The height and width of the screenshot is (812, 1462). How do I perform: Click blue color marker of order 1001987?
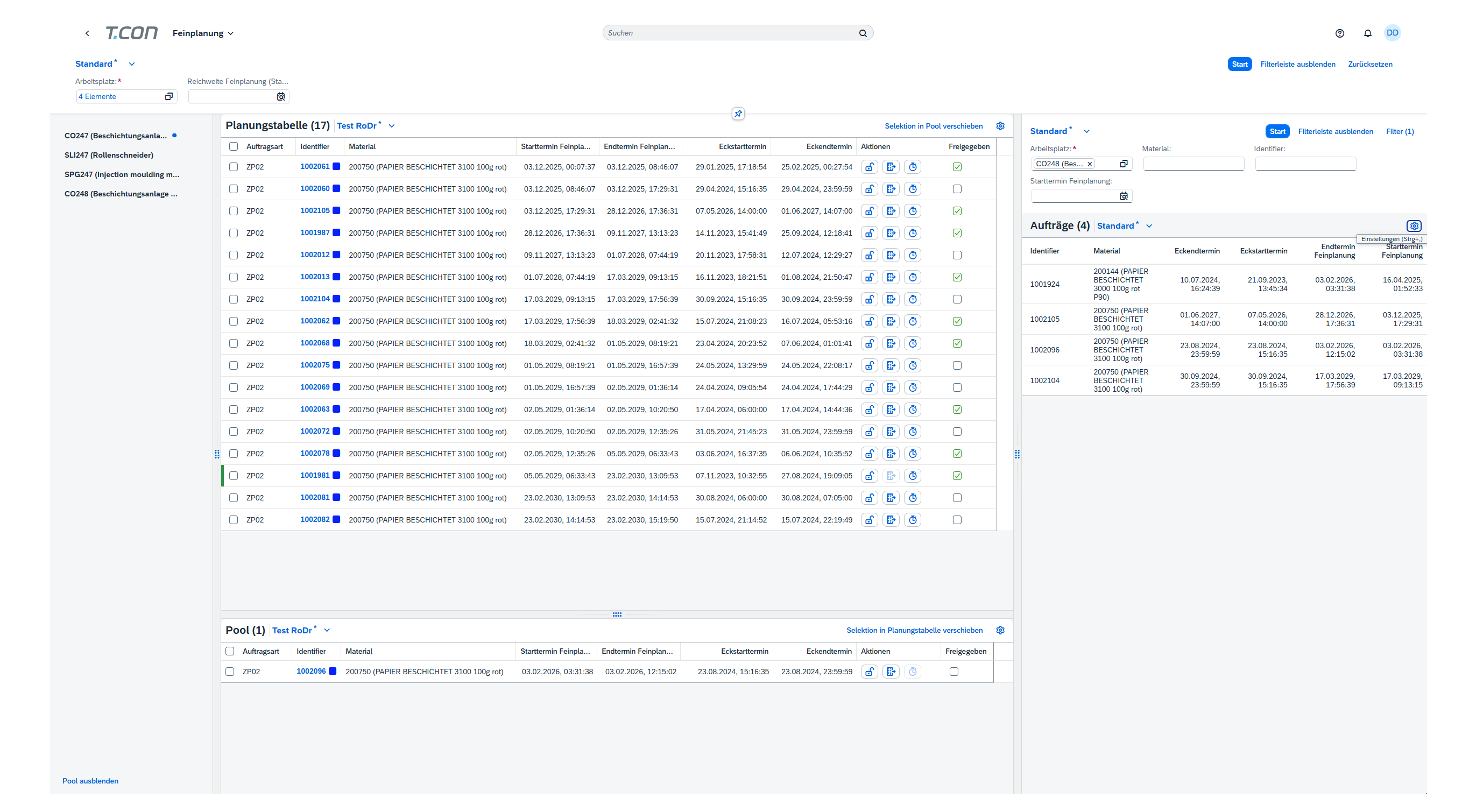(336, 232)
